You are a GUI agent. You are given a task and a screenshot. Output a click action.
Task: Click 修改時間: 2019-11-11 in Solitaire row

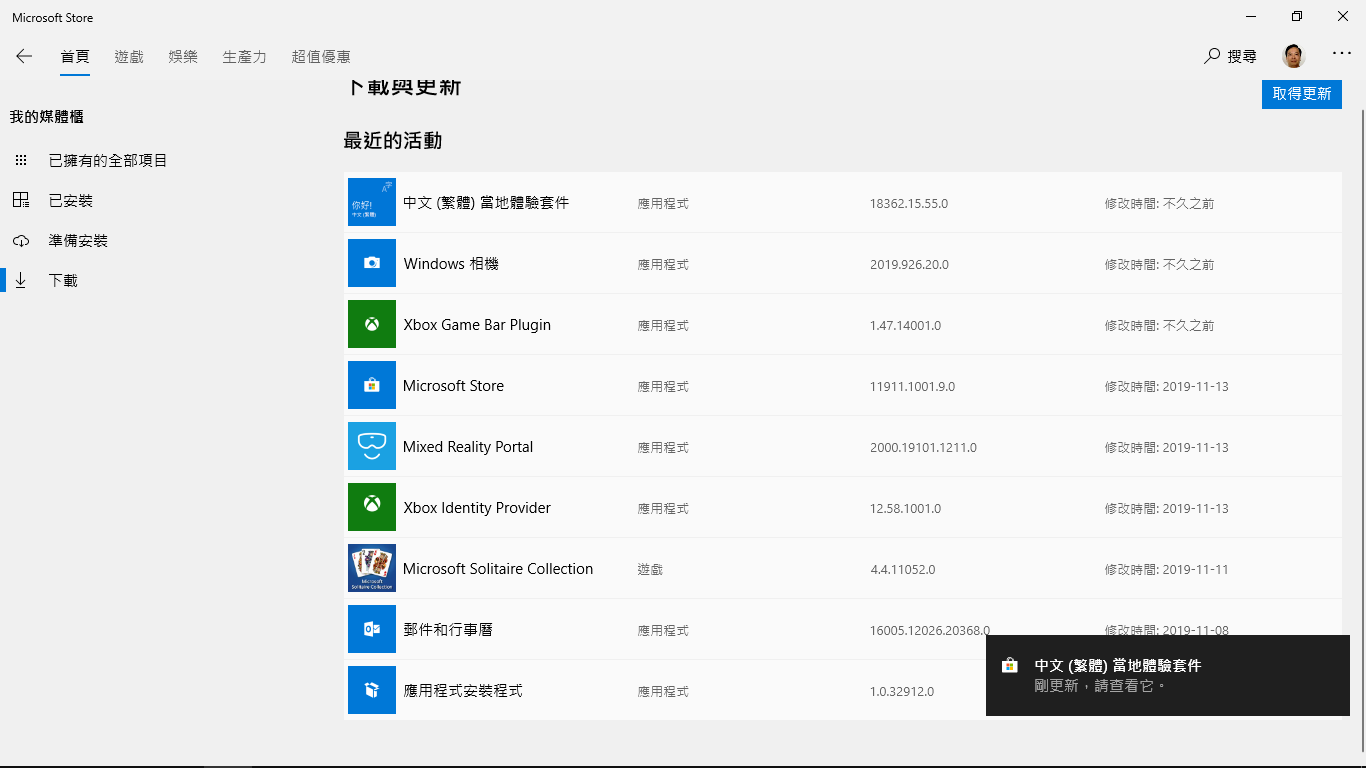[1167, 569]
